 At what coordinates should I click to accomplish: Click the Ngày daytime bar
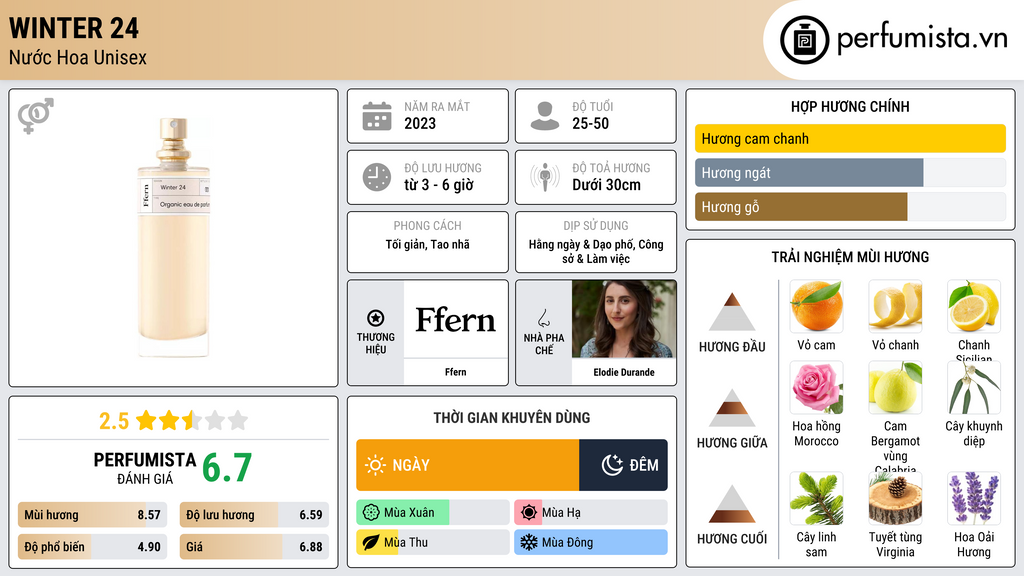(x=468, y=465)
